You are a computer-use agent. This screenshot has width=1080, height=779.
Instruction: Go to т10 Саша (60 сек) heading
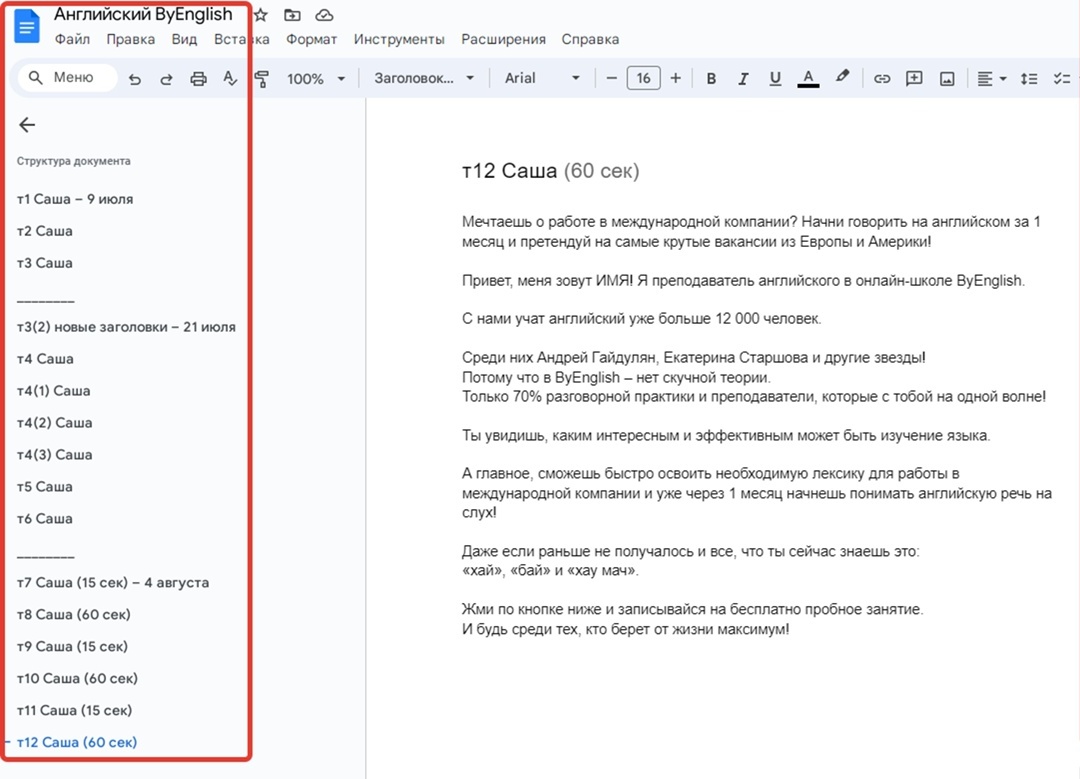(x=77, y=678)
